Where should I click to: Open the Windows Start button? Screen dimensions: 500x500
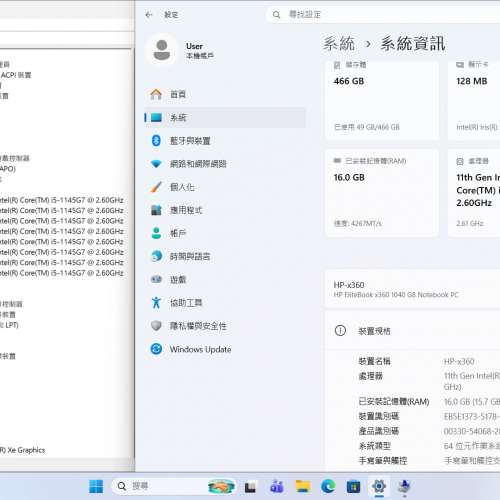(96, 487)
